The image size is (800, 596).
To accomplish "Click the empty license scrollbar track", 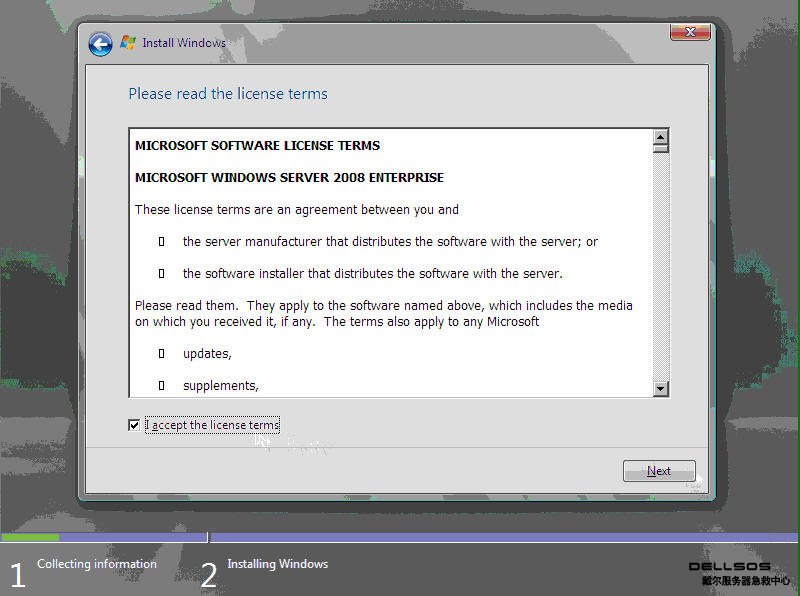I will coord(661,267).
